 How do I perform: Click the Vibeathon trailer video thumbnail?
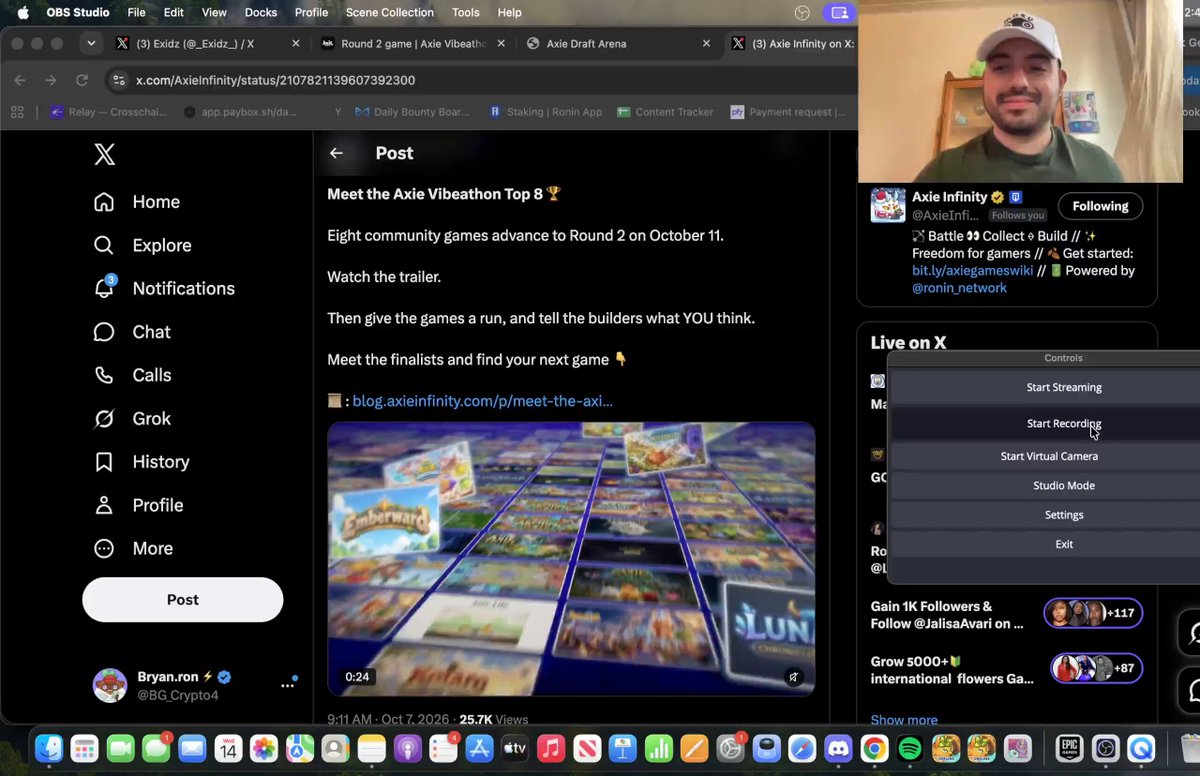pos(571,558)
